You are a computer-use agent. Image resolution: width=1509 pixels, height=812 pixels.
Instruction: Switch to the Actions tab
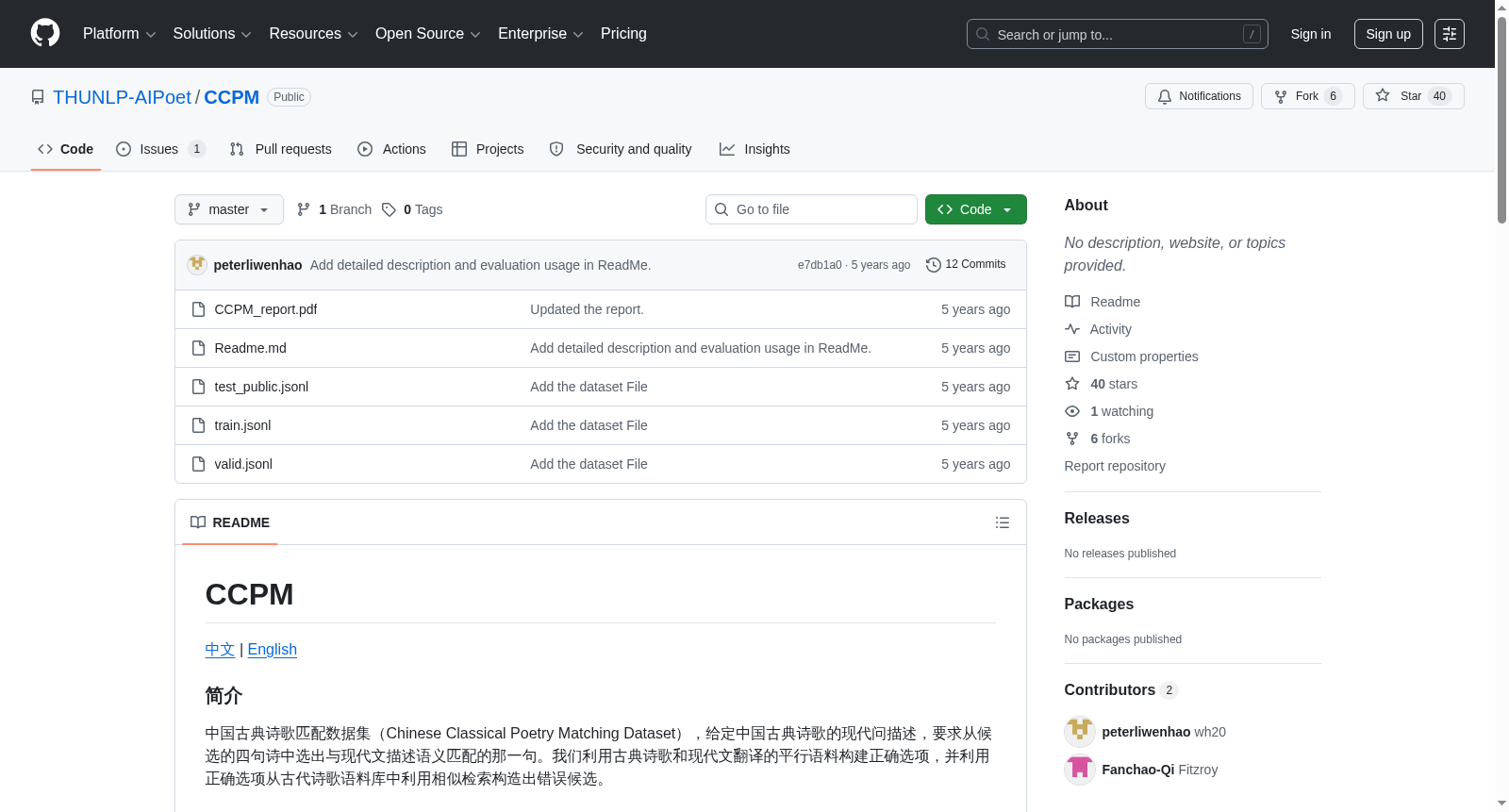[x=391, y=149]
